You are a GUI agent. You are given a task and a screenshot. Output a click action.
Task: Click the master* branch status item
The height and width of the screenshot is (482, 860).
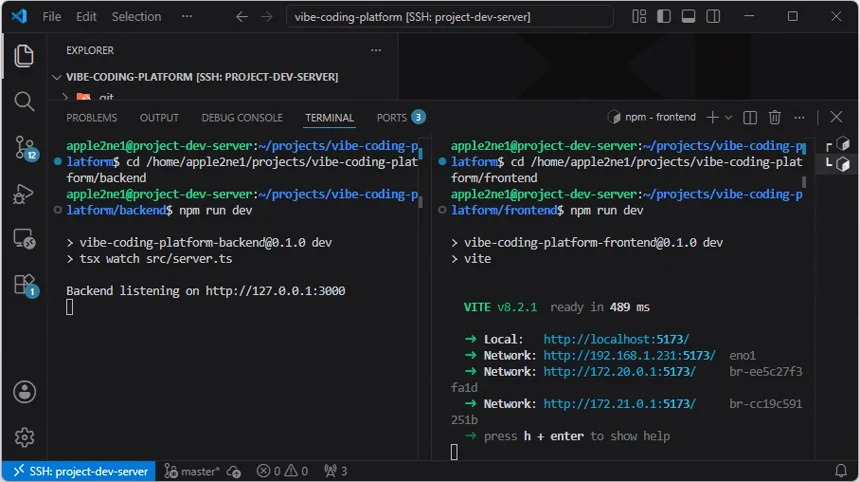tap(192, 471)
